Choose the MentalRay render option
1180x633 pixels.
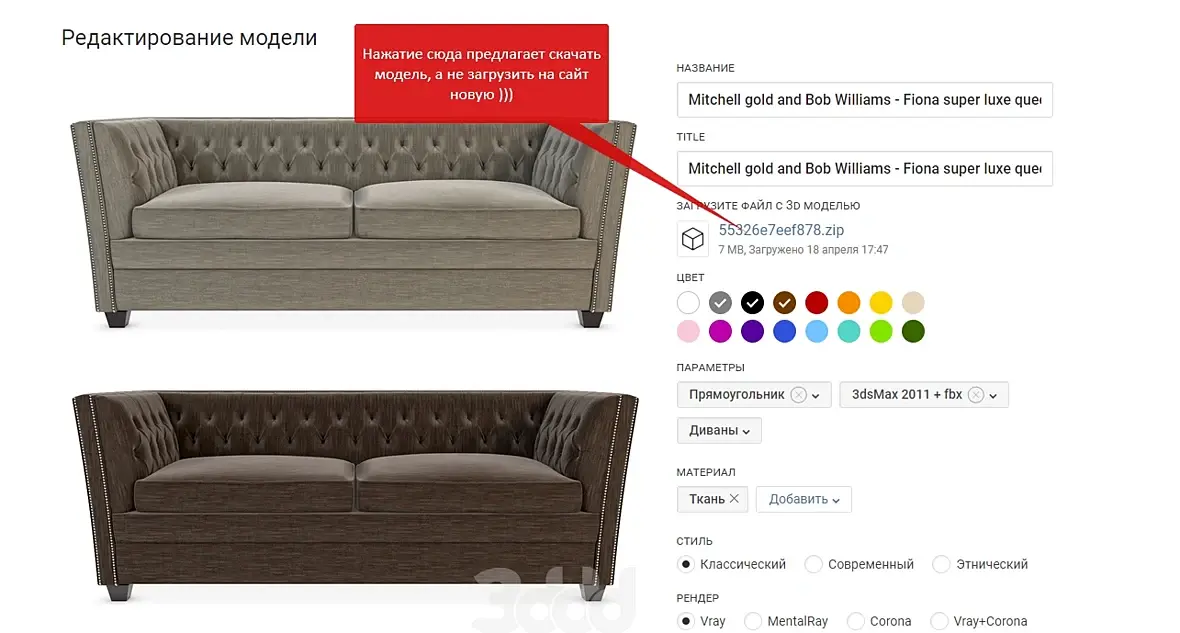click(x=753, y=621)
